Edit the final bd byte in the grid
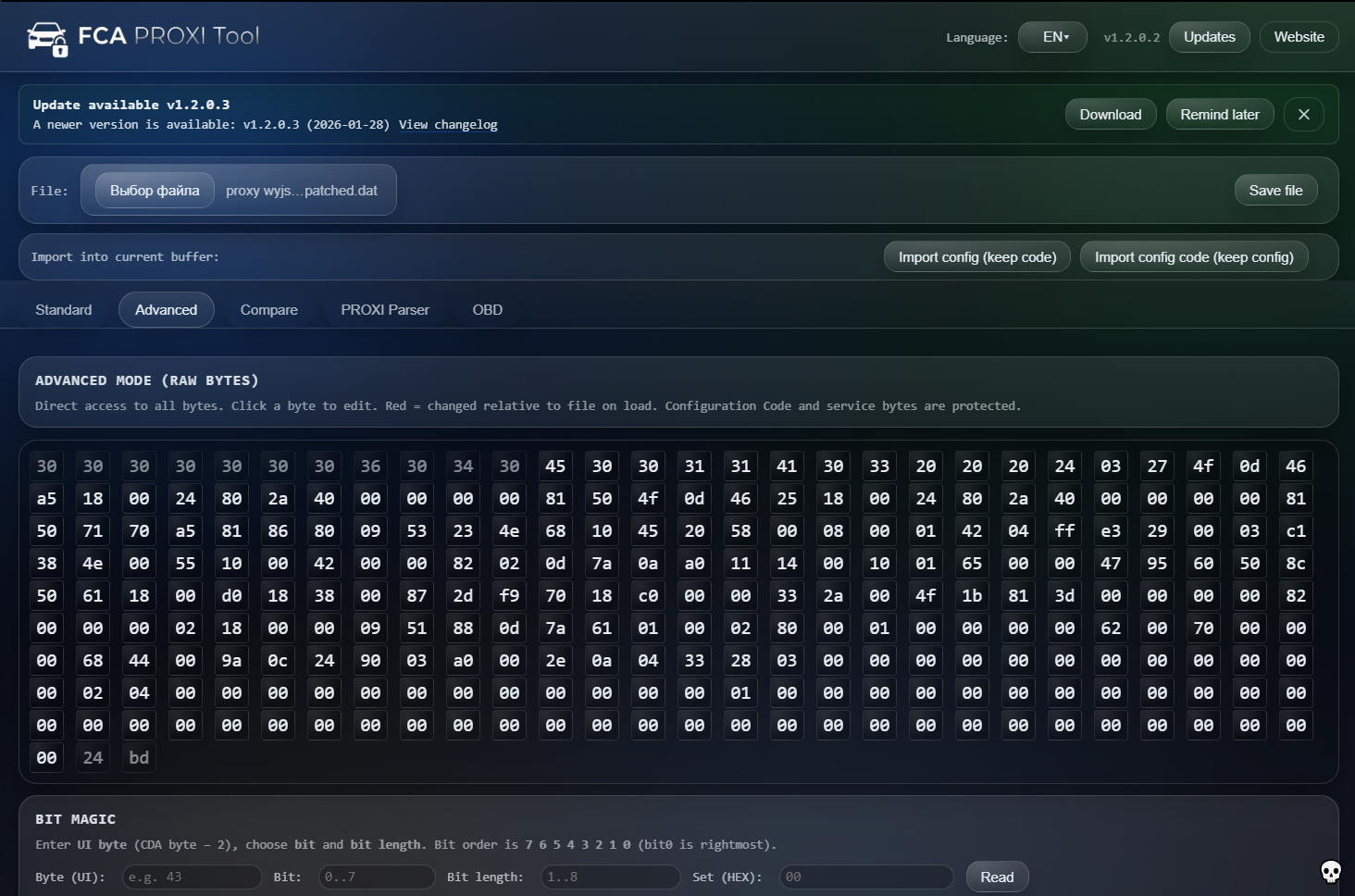Screen dimensions: 1355x896 coord(139,757)
